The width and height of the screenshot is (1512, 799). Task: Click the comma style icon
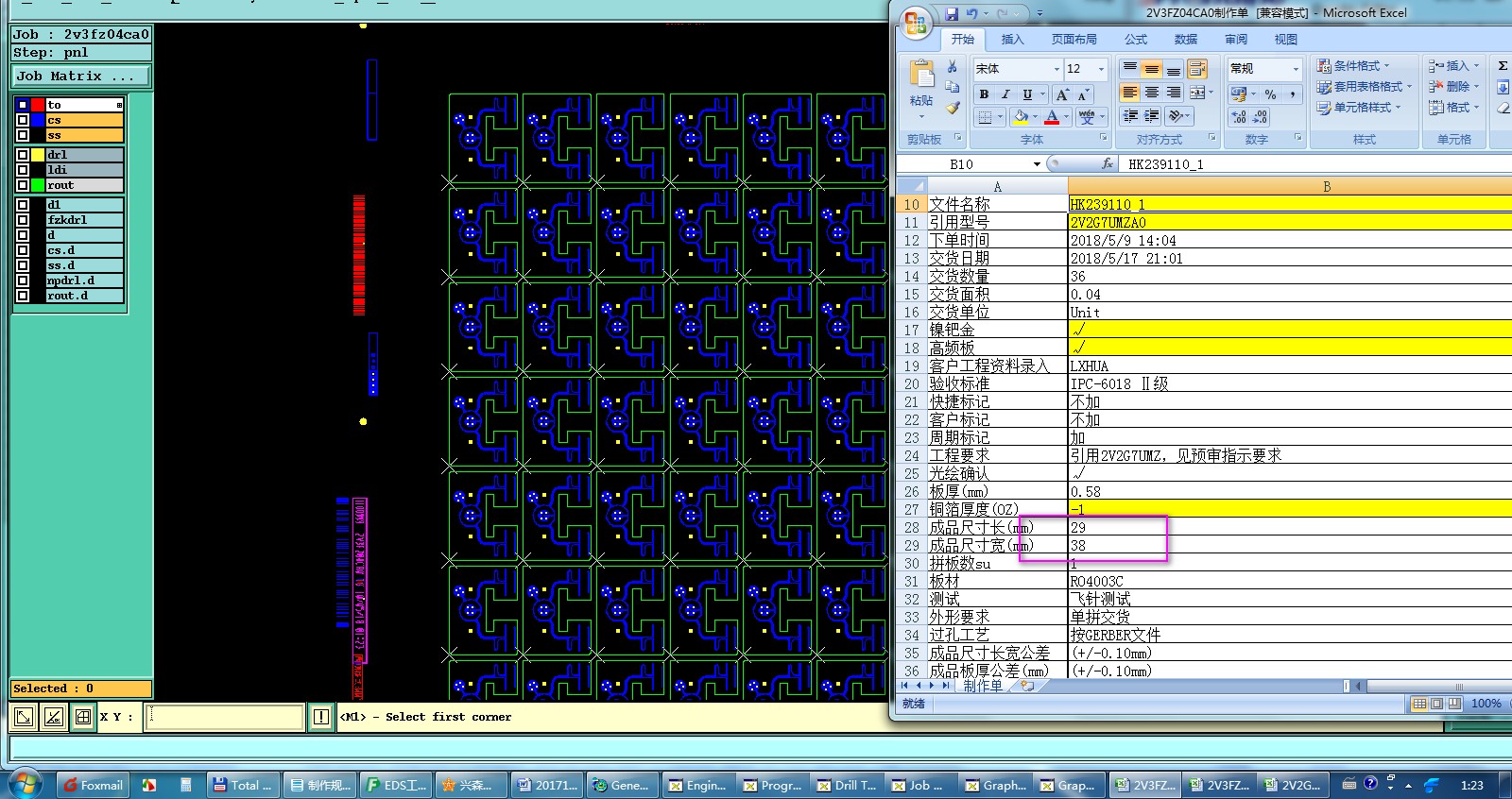coord(1292,94)
